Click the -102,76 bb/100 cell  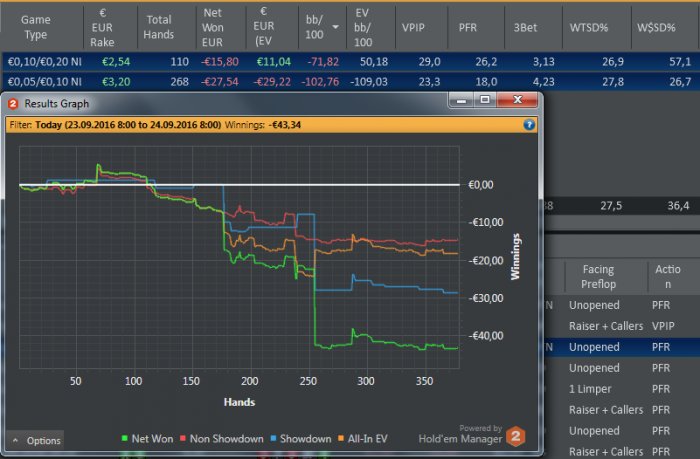(320, 82)
